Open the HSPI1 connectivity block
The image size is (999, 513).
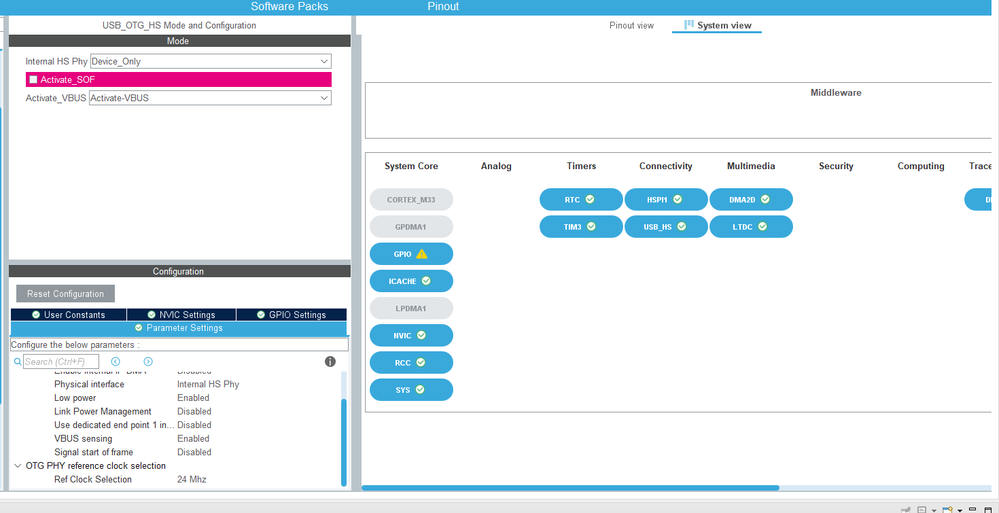666,199
